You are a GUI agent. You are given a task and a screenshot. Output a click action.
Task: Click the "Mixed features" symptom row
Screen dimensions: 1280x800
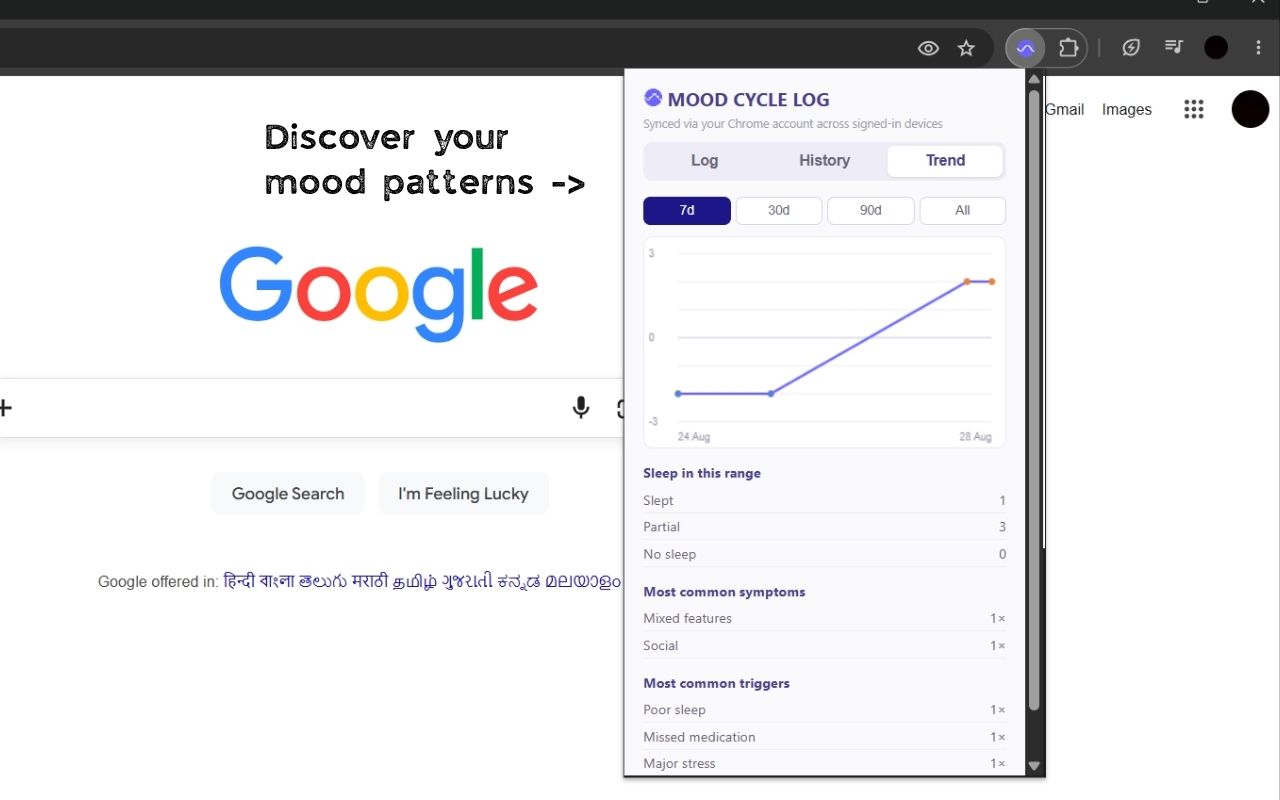pyautogui.click(x=825, y=618)
